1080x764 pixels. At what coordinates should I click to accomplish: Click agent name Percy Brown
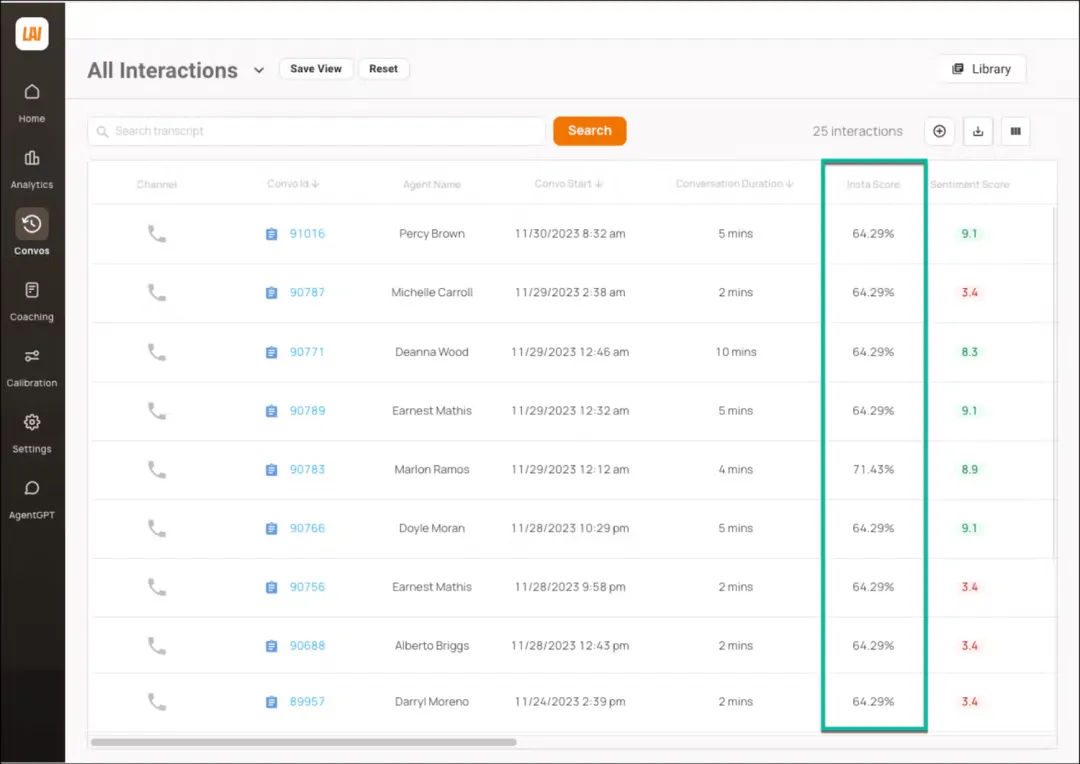(x=432, y=234)
